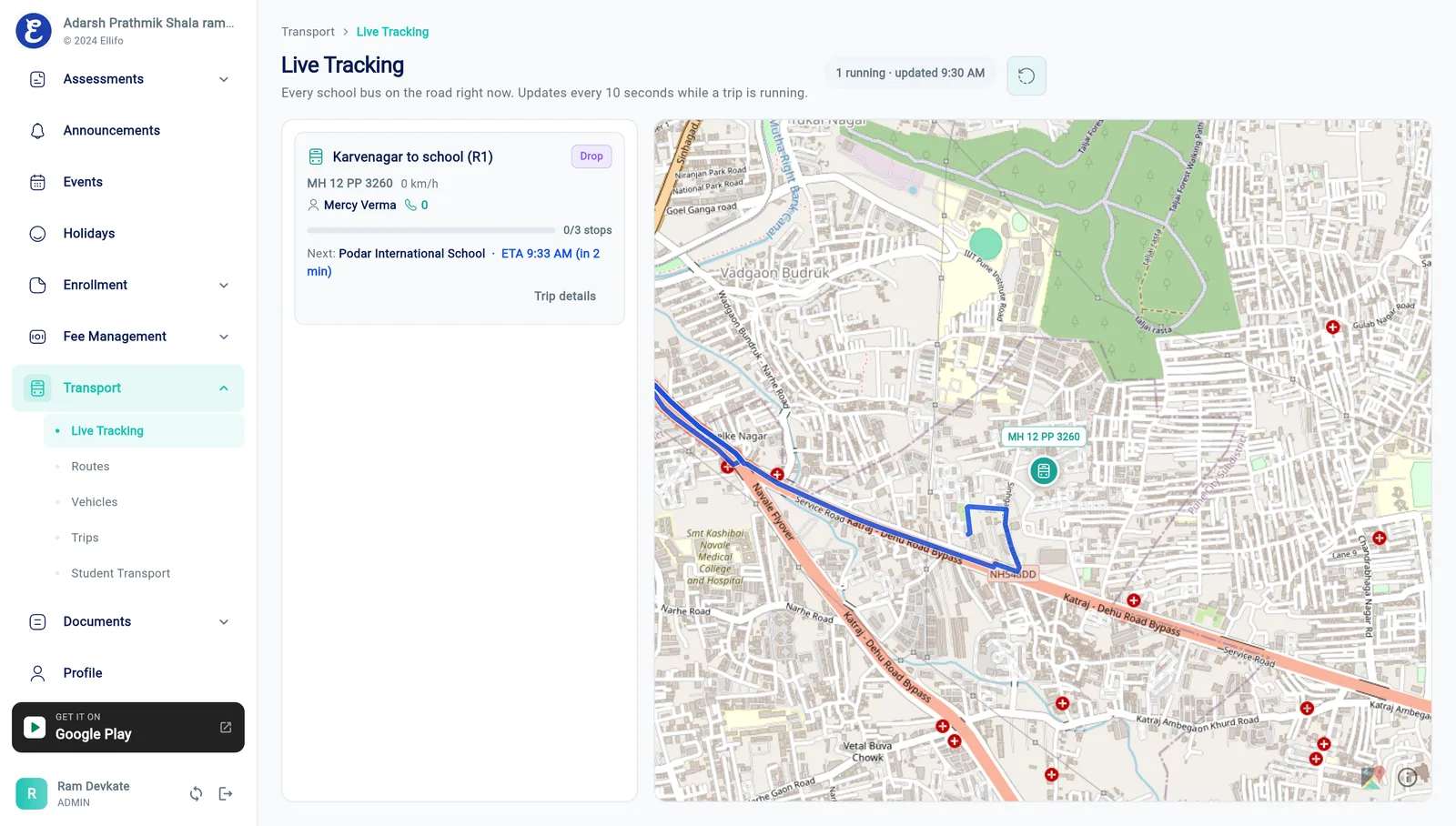The height and width of the screenshot is (826, 1456).
Task: Click the map layers icon
Action: click(x=1372, y=777)
